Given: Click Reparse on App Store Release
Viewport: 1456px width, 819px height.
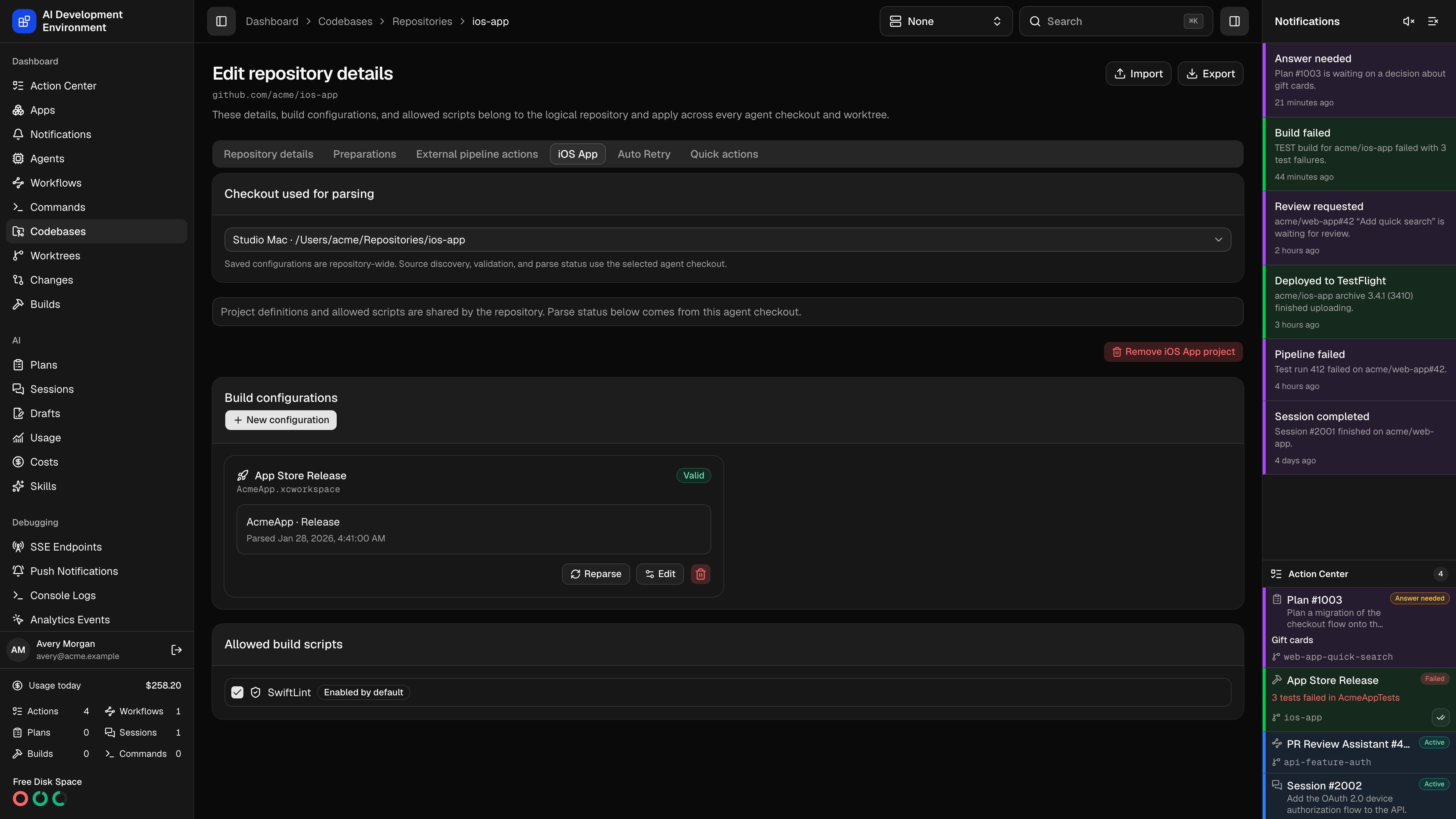Looking at the screenshot, I should pyautogui.click(x=596, y=574).
